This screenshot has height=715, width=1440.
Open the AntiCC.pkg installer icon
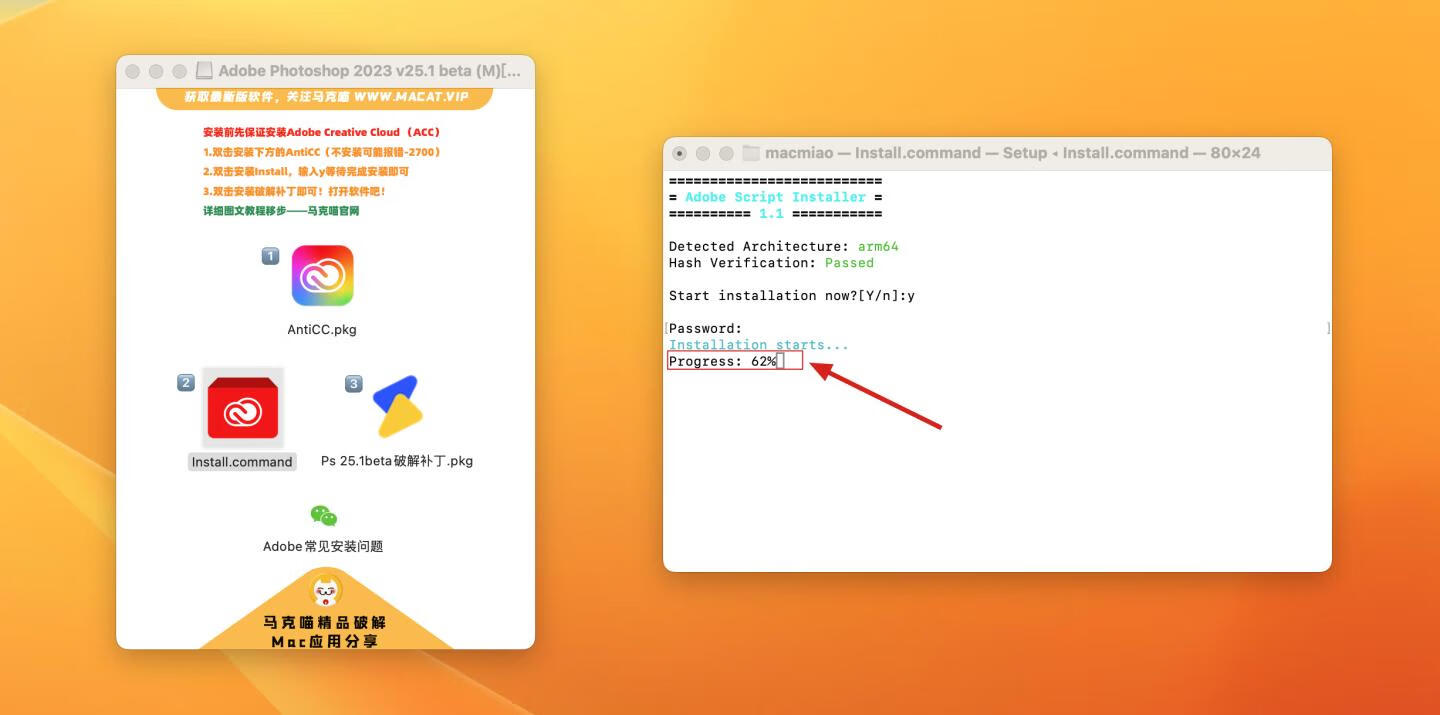point(322,276)
